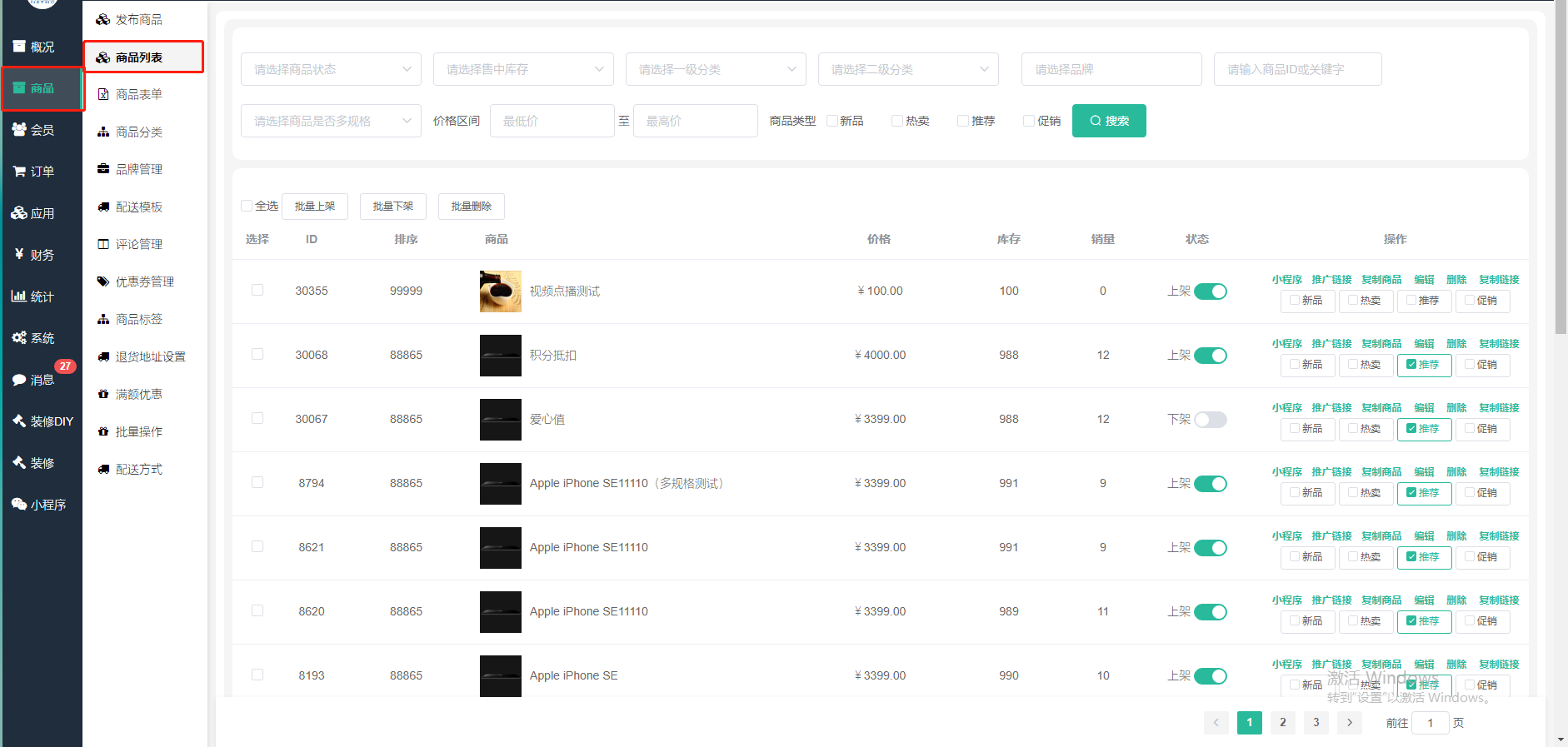The height and width of the screenshot is (747, 1568).
Task: Click 复制商品 for product 8620
Action: [x=1381, y=600]
